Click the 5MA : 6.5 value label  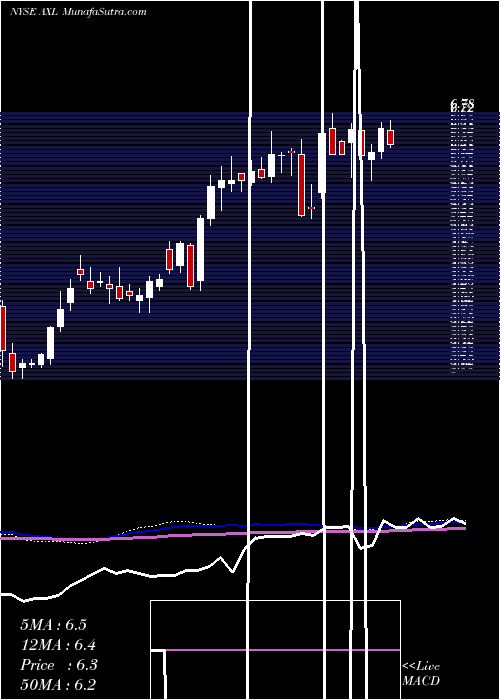click(x=53, y=625)
